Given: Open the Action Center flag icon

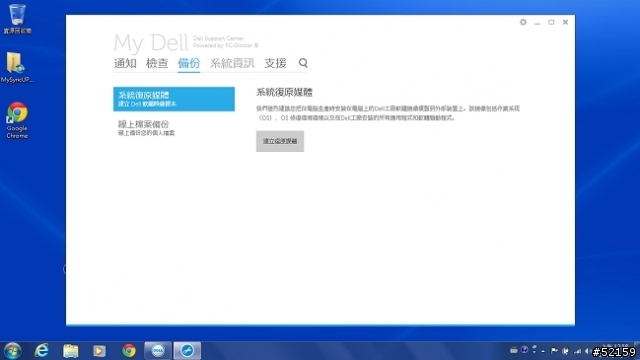Looking at the screenshot, I should (x=554, y=351).
